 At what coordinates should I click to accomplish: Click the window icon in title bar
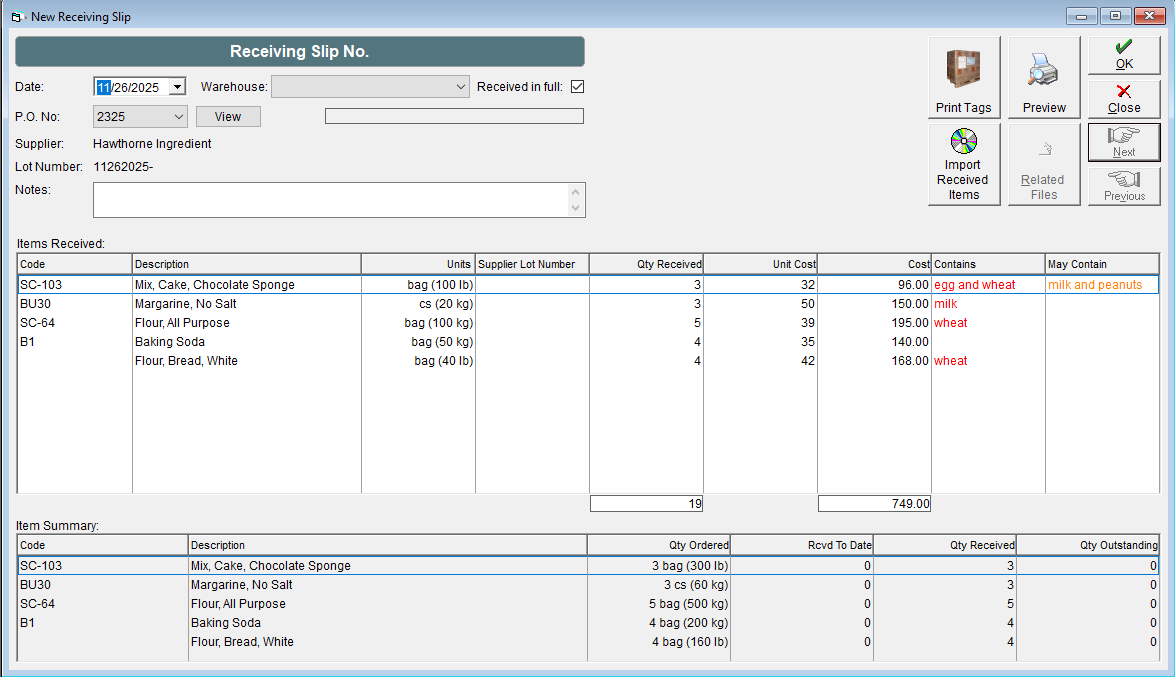pos(17,17)
